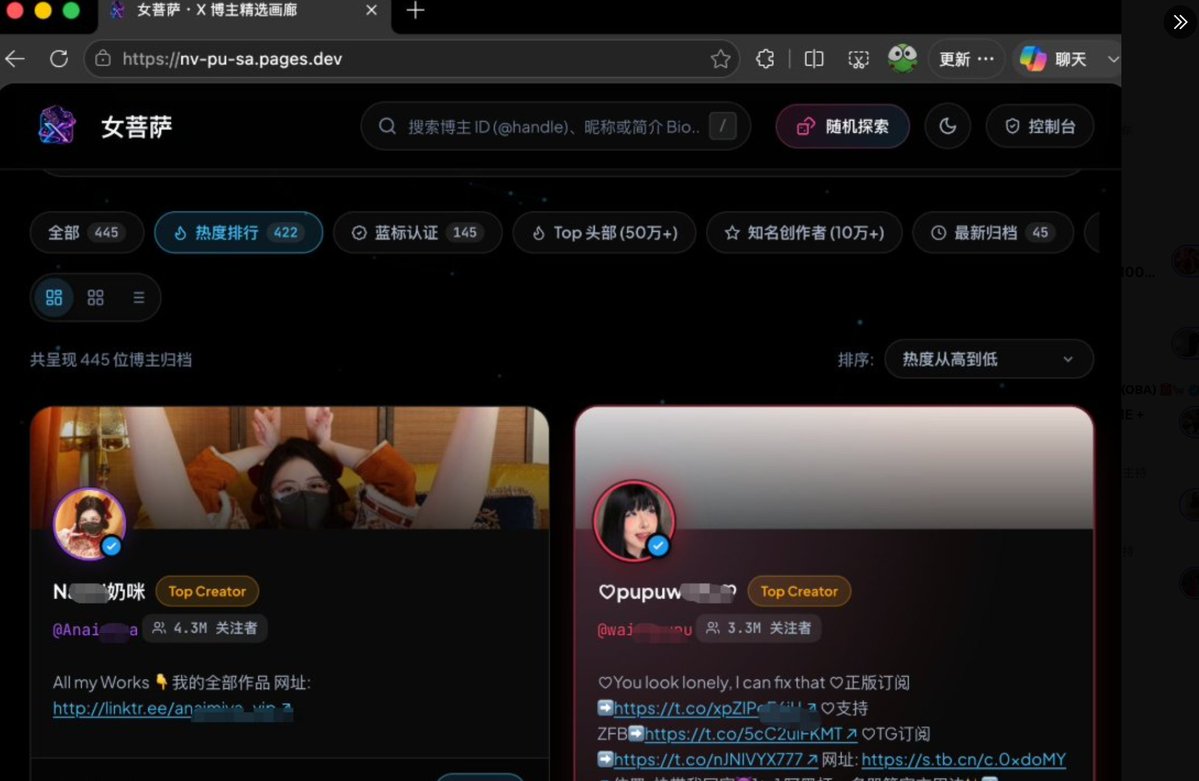Click the 共呈现 445 位博主归档 text
Image resolution: width=1199 pixels, height=781 pixels.
pyautogui.click(x=111, y=360)
